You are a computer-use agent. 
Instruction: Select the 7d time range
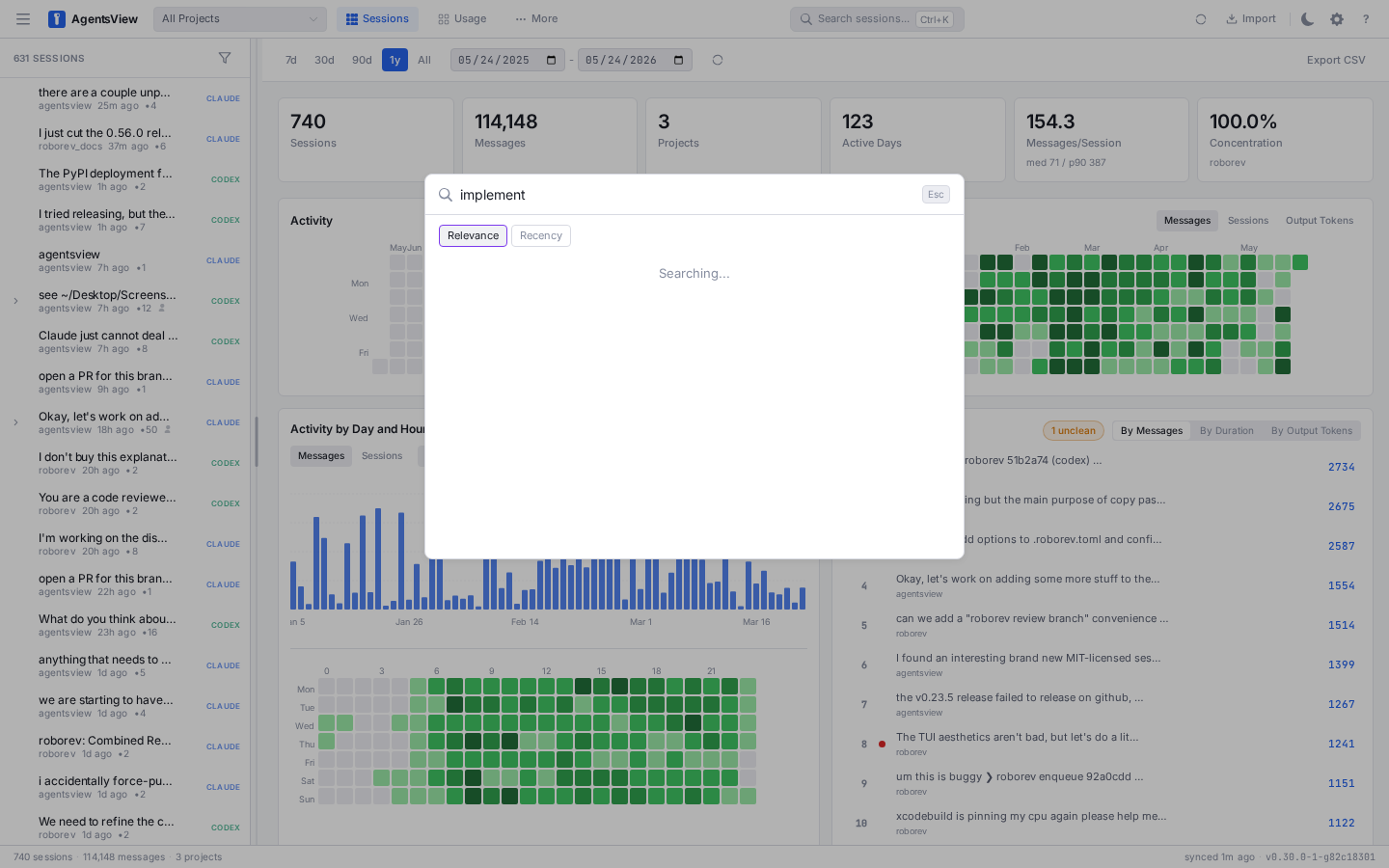coord(291,60)
